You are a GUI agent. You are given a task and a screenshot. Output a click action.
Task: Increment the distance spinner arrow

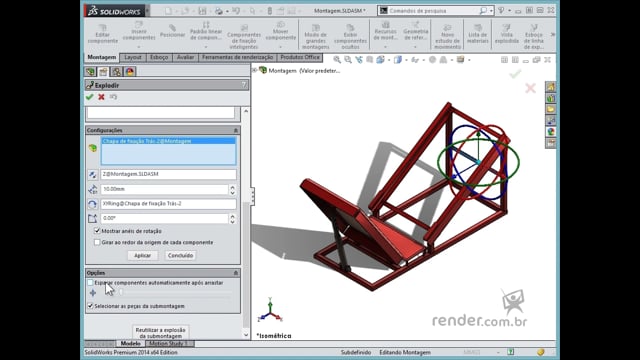[232, 187]
